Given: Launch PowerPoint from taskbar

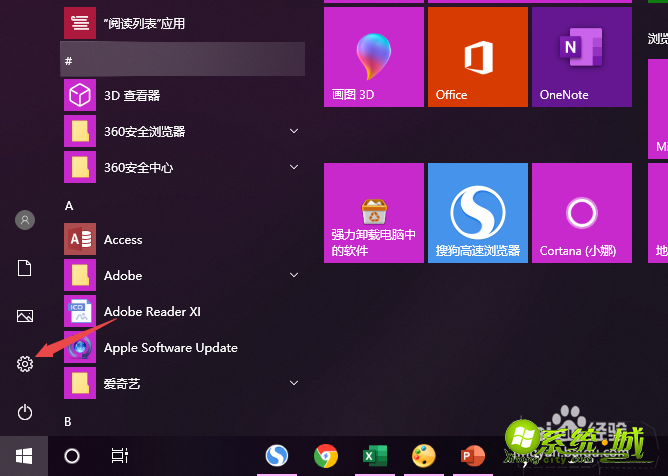Looking at the screenshot, I should 472,456.
